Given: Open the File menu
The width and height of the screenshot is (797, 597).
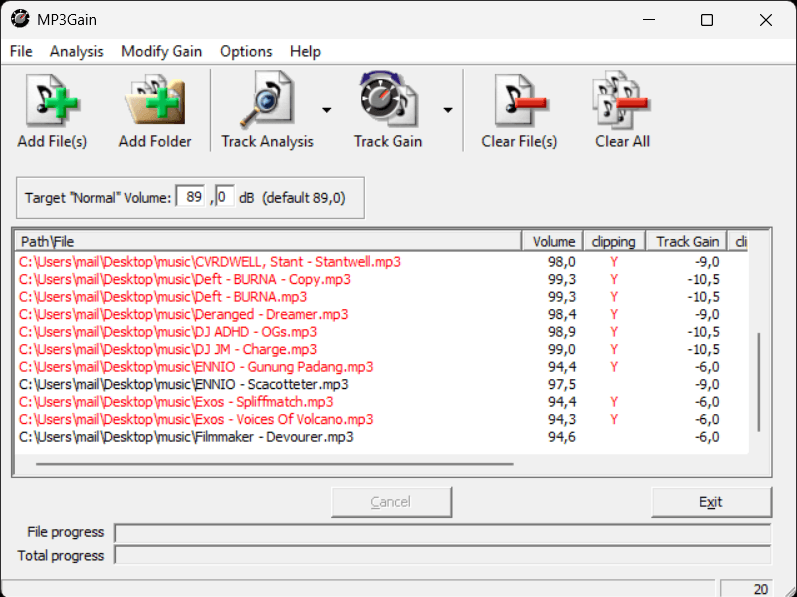Looking at the screenshot, I should tap(21, 51).
